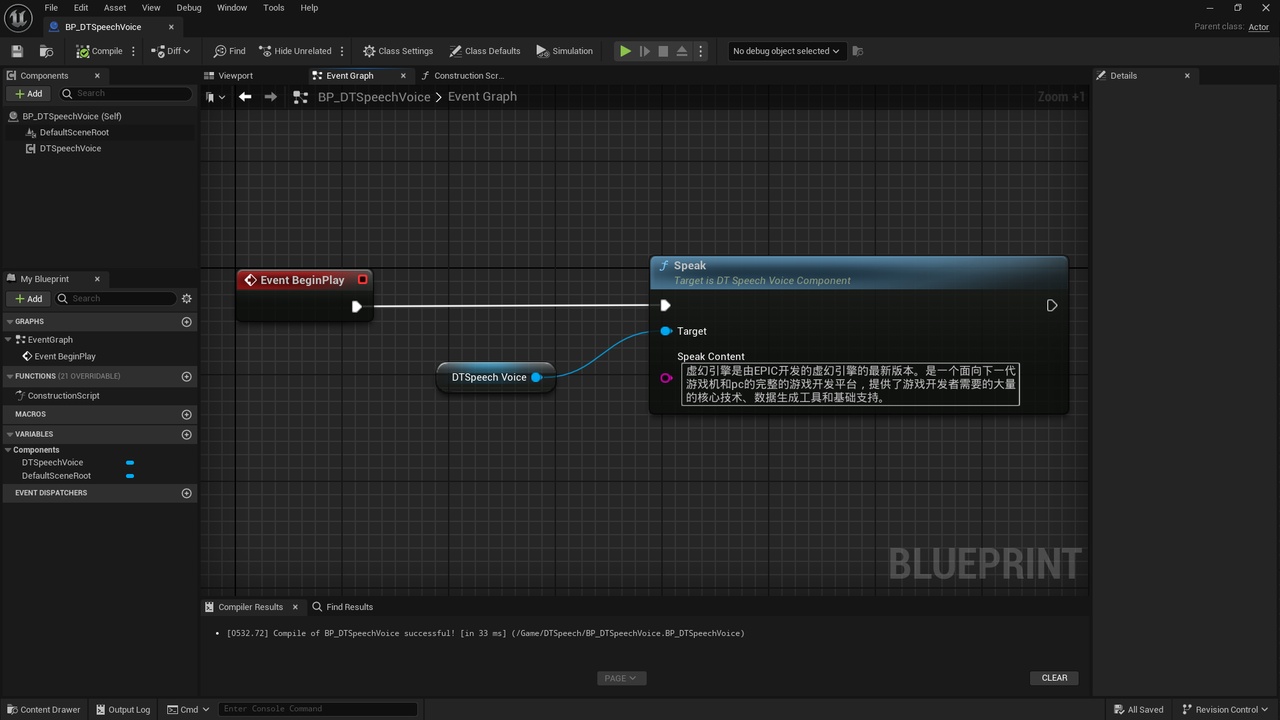The image size is (1280, 720).
Task: Open the debug object selection dropdown
Action: point(786,51)
